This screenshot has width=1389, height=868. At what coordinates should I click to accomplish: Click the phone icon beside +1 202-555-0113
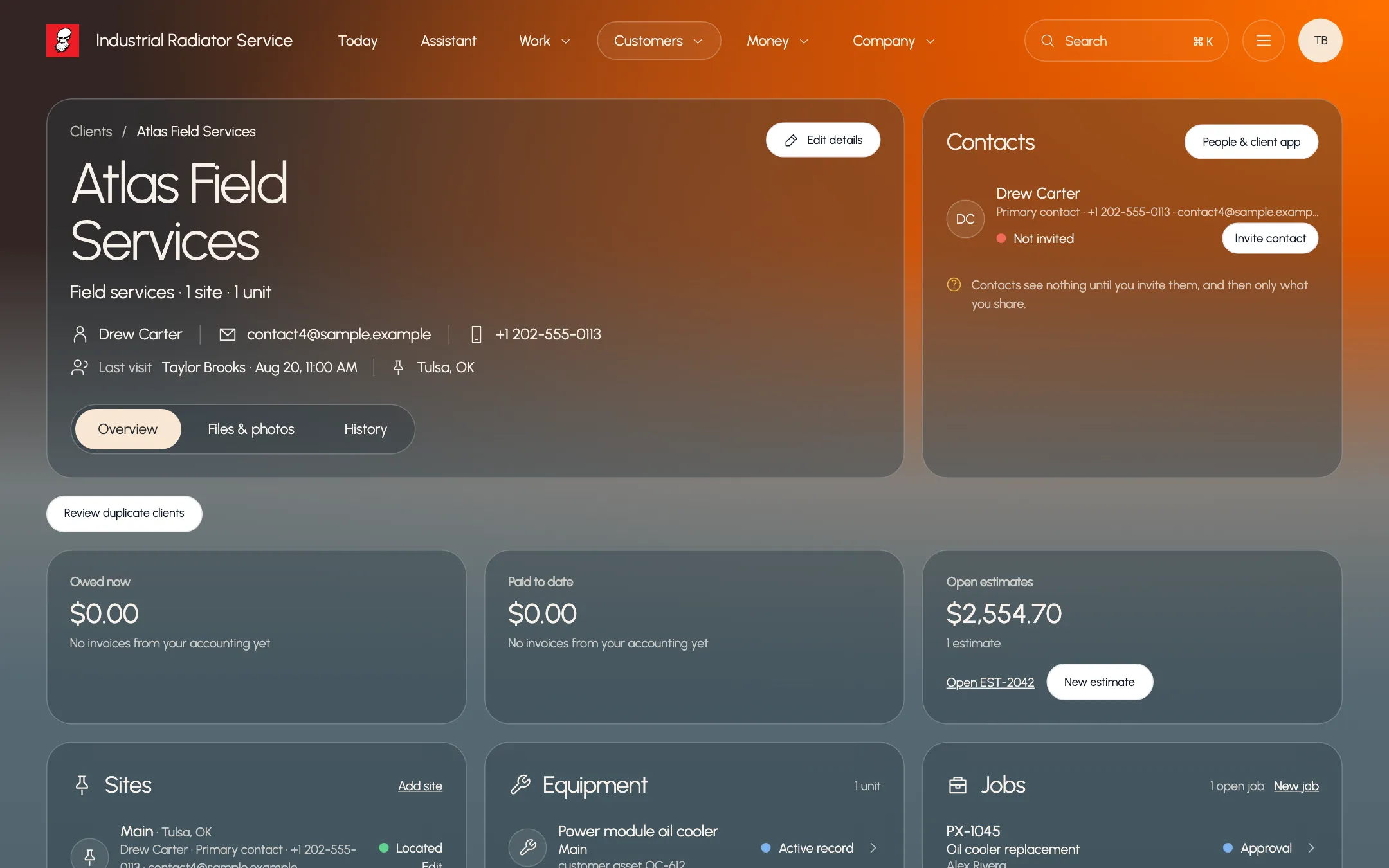477,334
